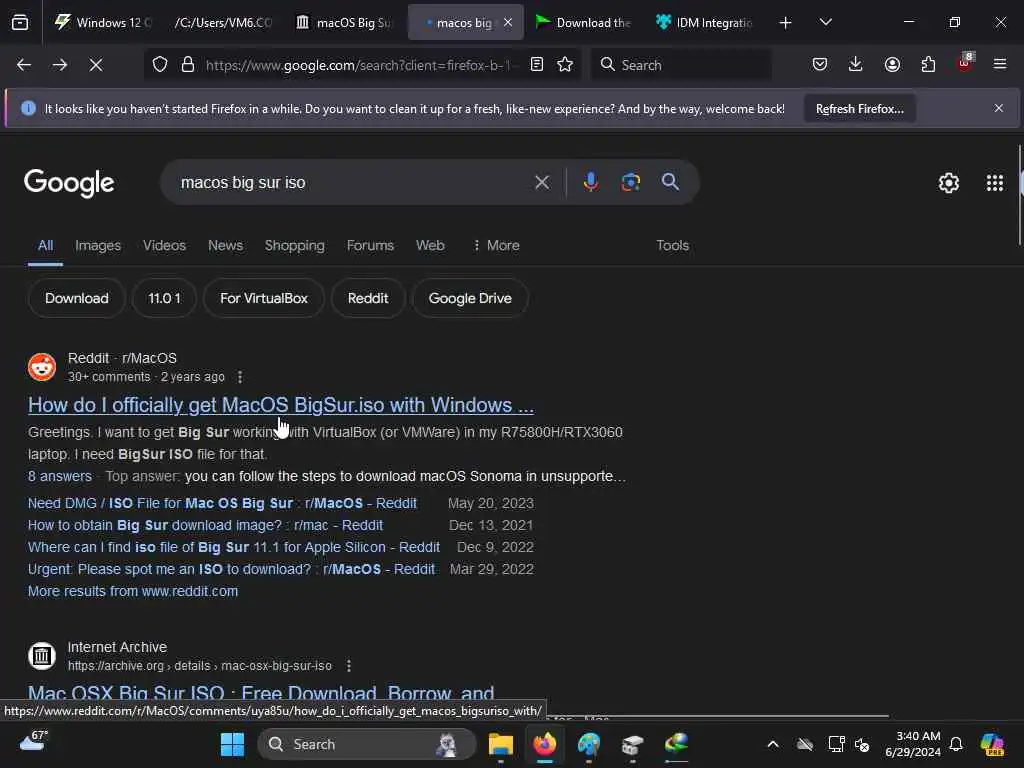Clear the Google search box text

(541, 182)
